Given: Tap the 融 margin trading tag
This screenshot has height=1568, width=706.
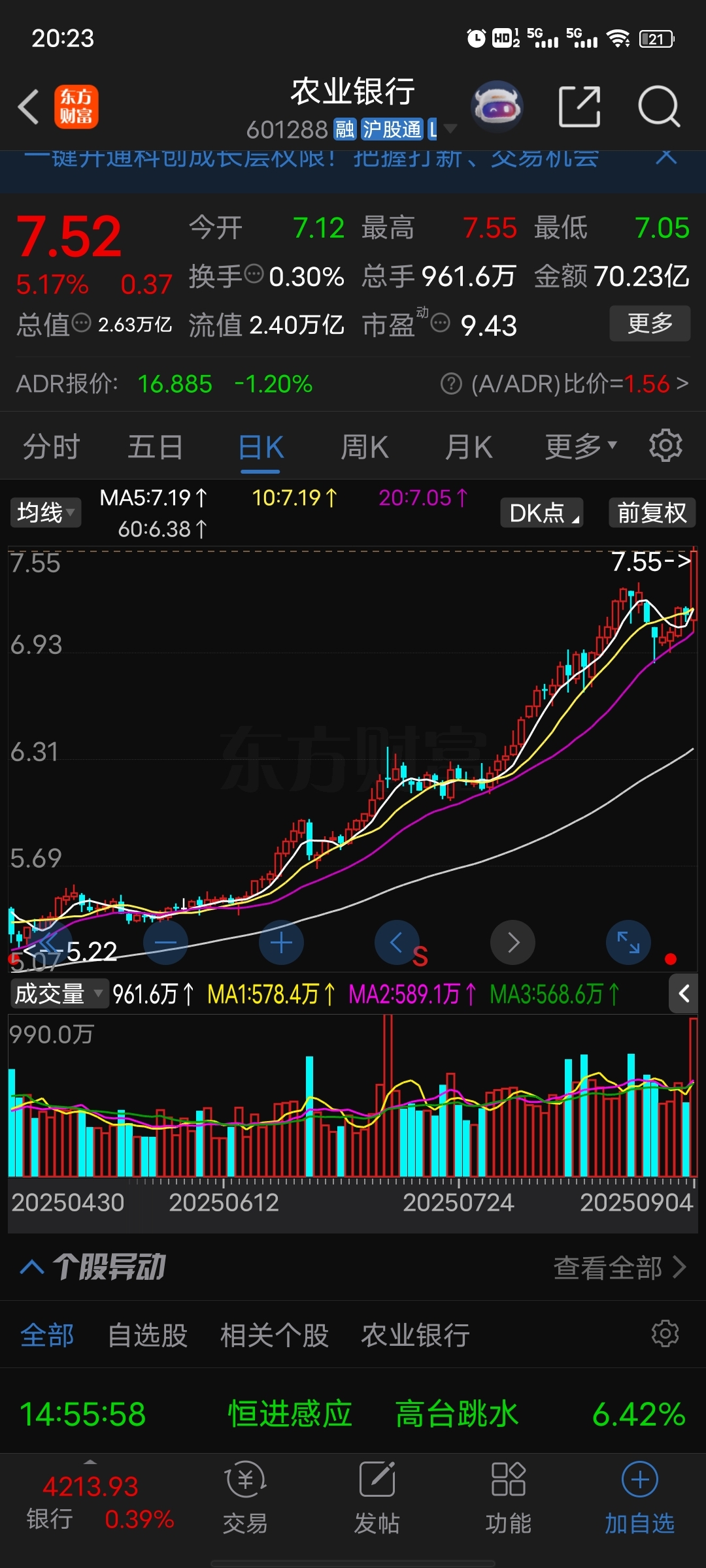Looking at the screenshot, I should pyautogui.click(x=345, y=129).
